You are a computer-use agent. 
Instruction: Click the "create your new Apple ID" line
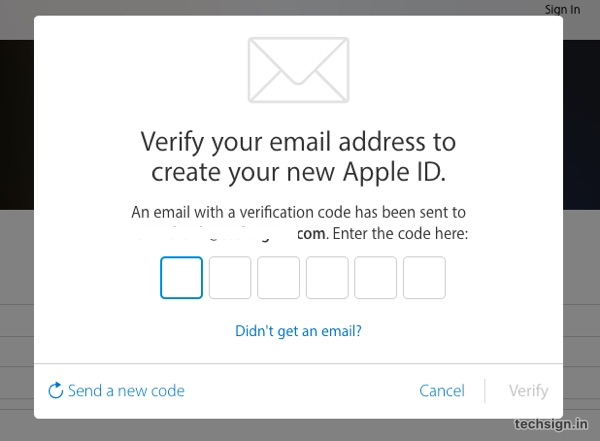(x=298, y=173)
